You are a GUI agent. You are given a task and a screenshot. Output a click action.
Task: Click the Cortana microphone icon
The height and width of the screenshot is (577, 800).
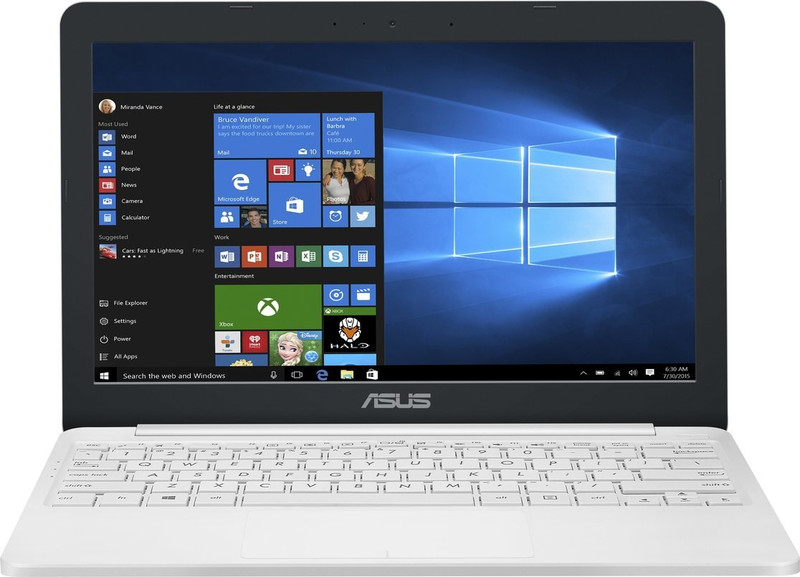tap(273, 374)
